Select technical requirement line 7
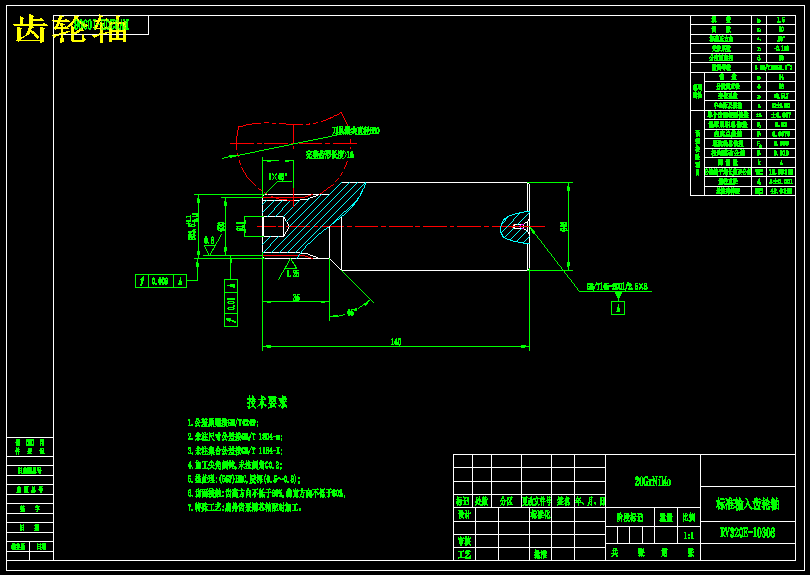810x575 pixels. click(245, 507)
